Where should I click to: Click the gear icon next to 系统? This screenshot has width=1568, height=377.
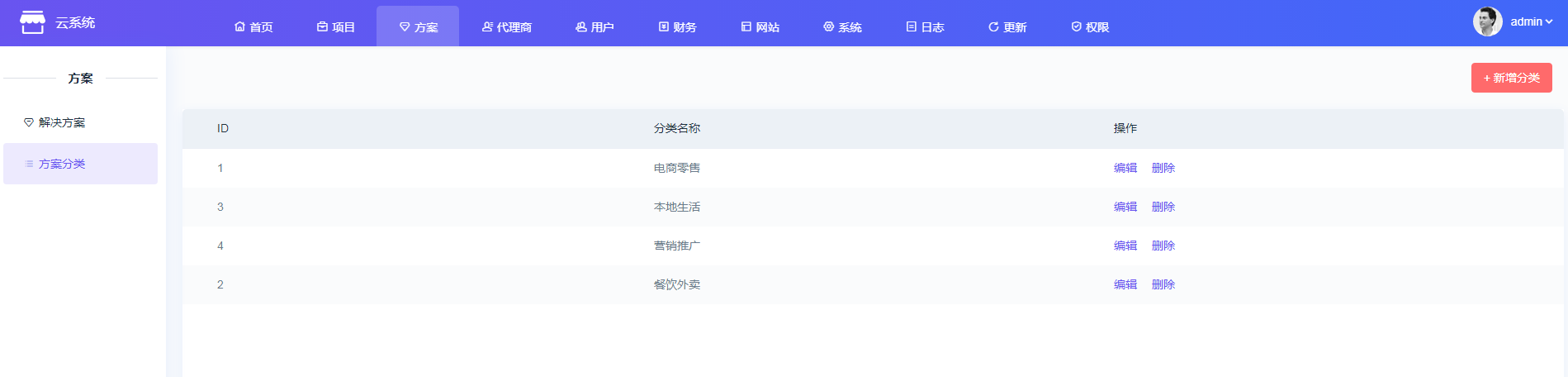tap(829, 26)
